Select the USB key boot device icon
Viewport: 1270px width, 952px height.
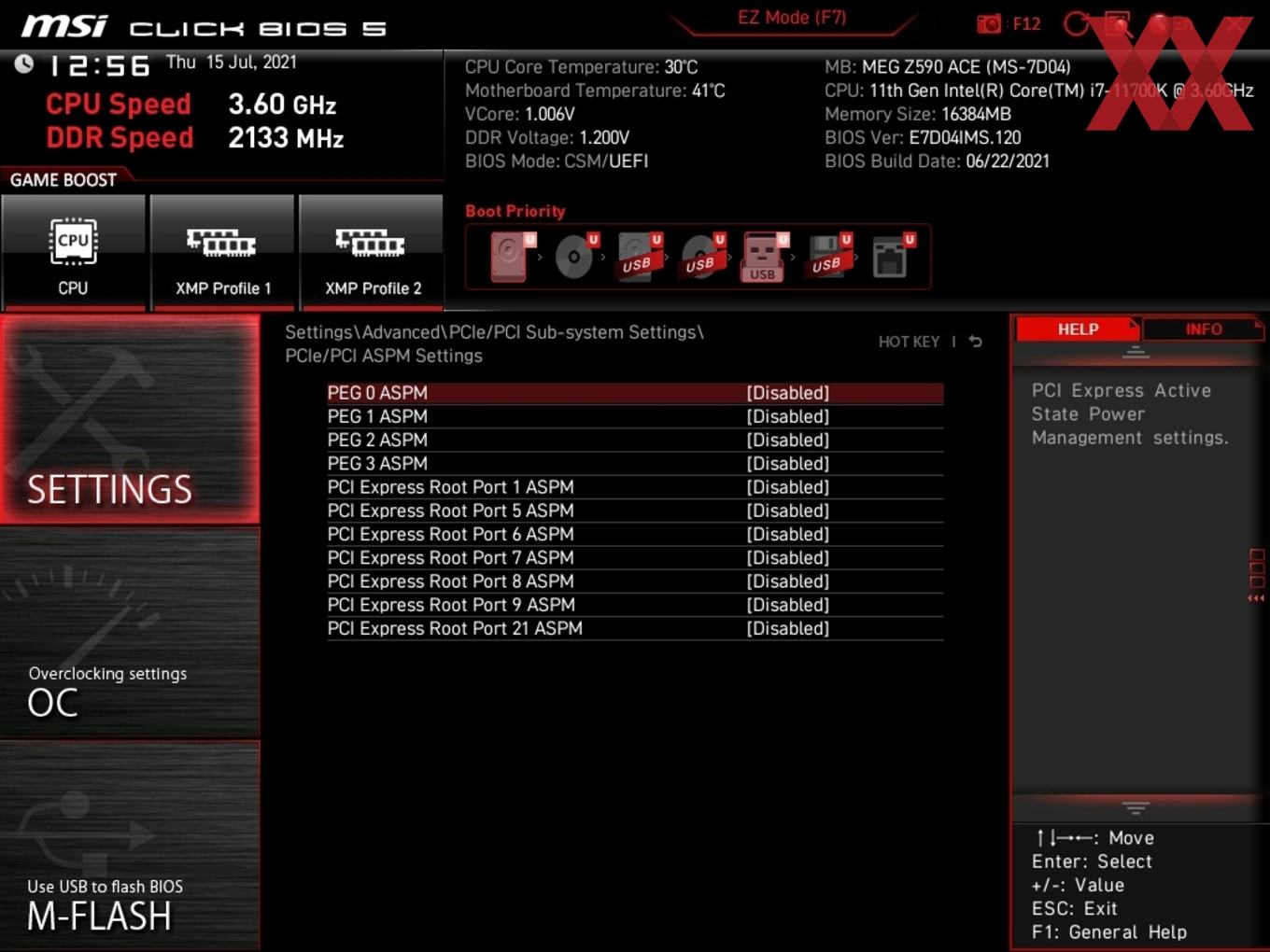(x=765, y=257)
